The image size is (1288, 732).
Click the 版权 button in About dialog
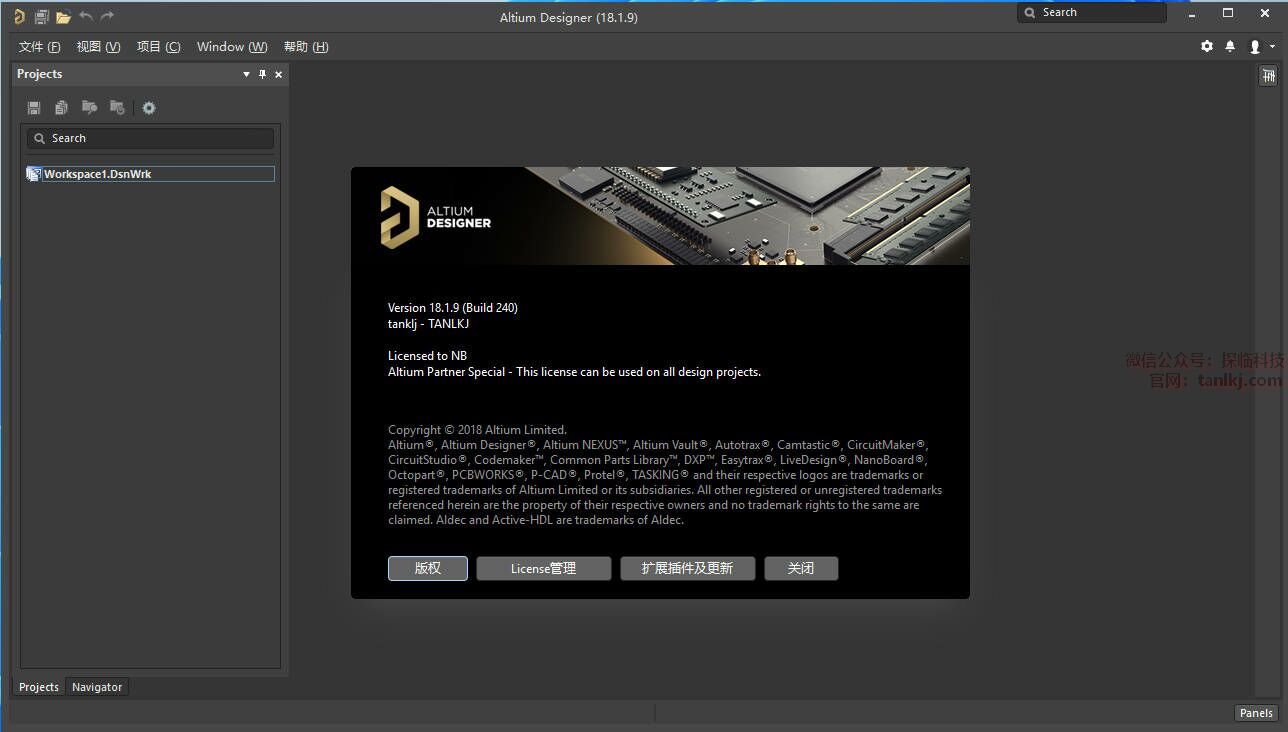tap(428, 568)
